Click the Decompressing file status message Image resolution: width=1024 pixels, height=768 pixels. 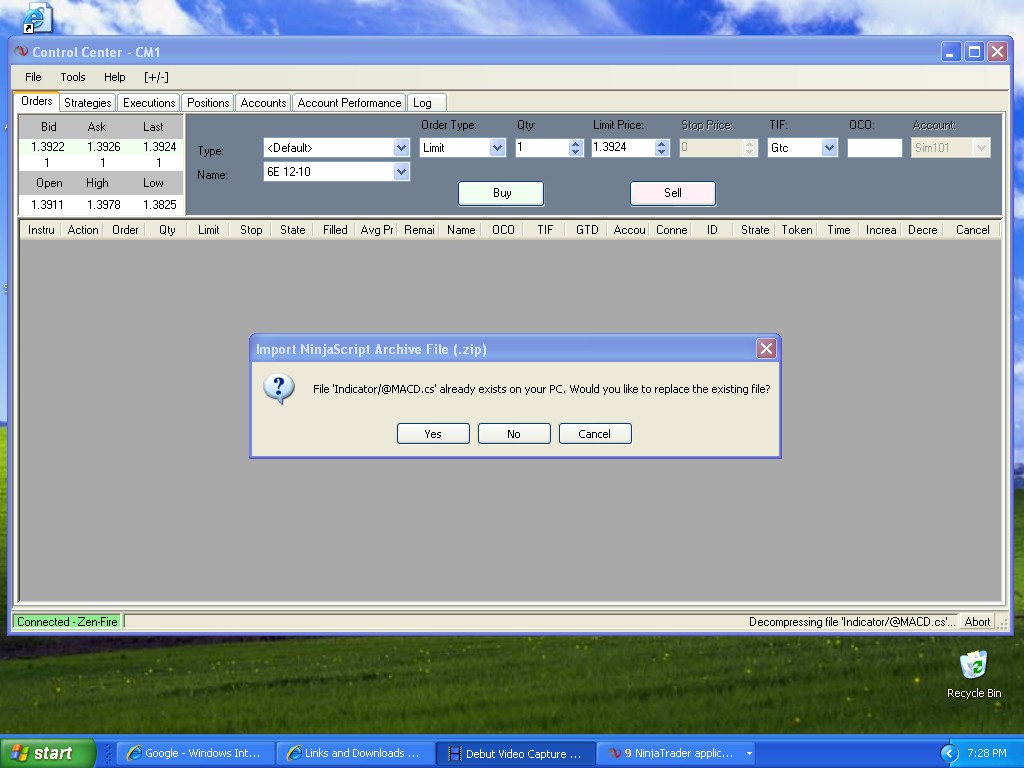[x=852, y=622]
